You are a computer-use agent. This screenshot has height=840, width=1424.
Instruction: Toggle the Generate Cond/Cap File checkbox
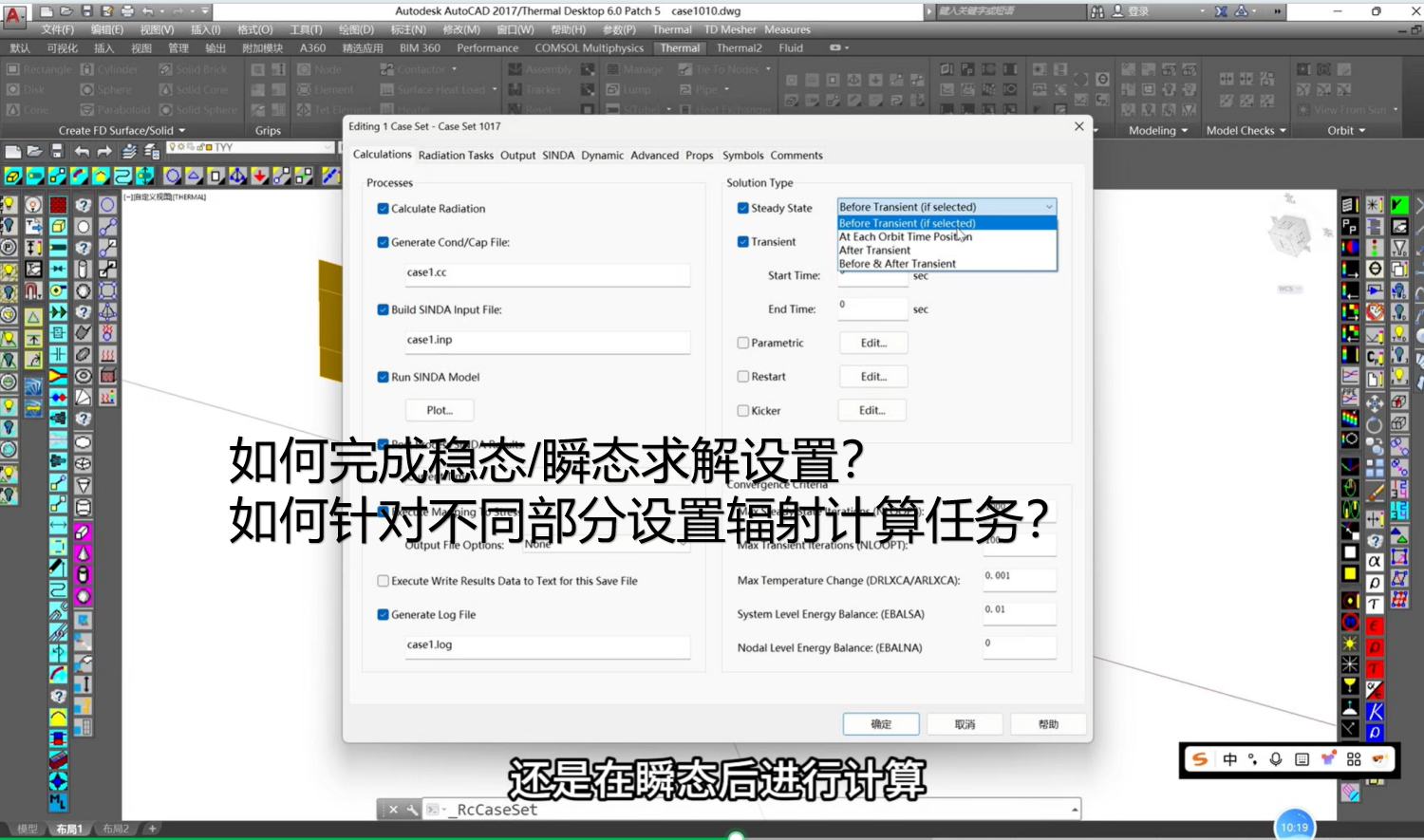[x=383, y=242]
